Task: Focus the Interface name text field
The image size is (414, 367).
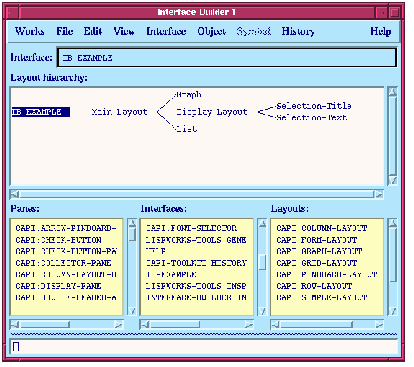Action: (x=227, y=58)
